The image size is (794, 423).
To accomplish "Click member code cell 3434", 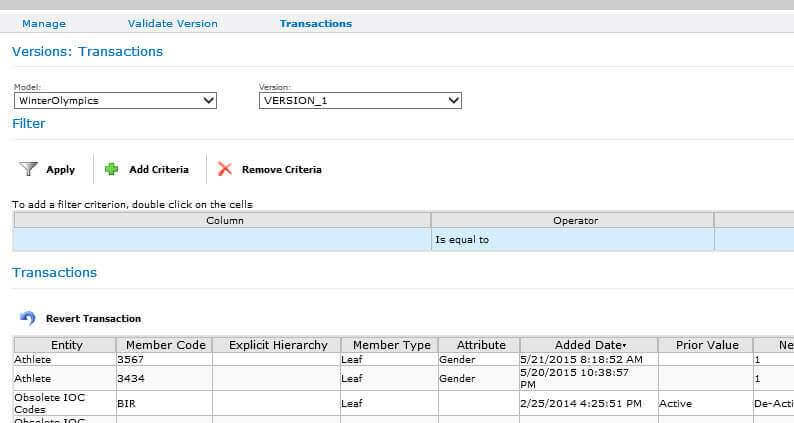I will pos(165,378).
